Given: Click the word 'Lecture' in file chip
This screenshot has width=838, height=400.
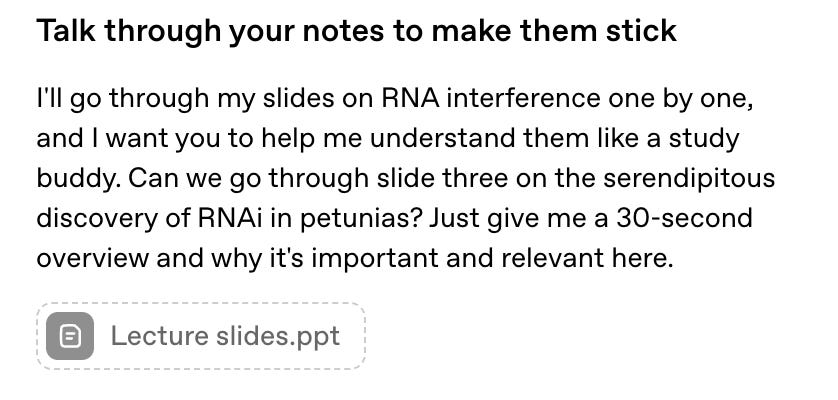Looking at the screenshot, I should [x=159, y=336].
